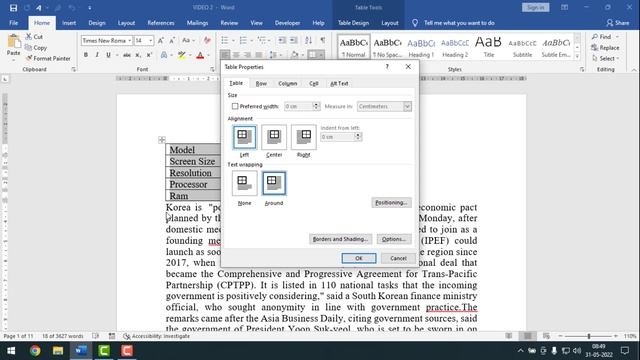Click the Tell me what you want search
640x360 pixels.
(459, 23)
